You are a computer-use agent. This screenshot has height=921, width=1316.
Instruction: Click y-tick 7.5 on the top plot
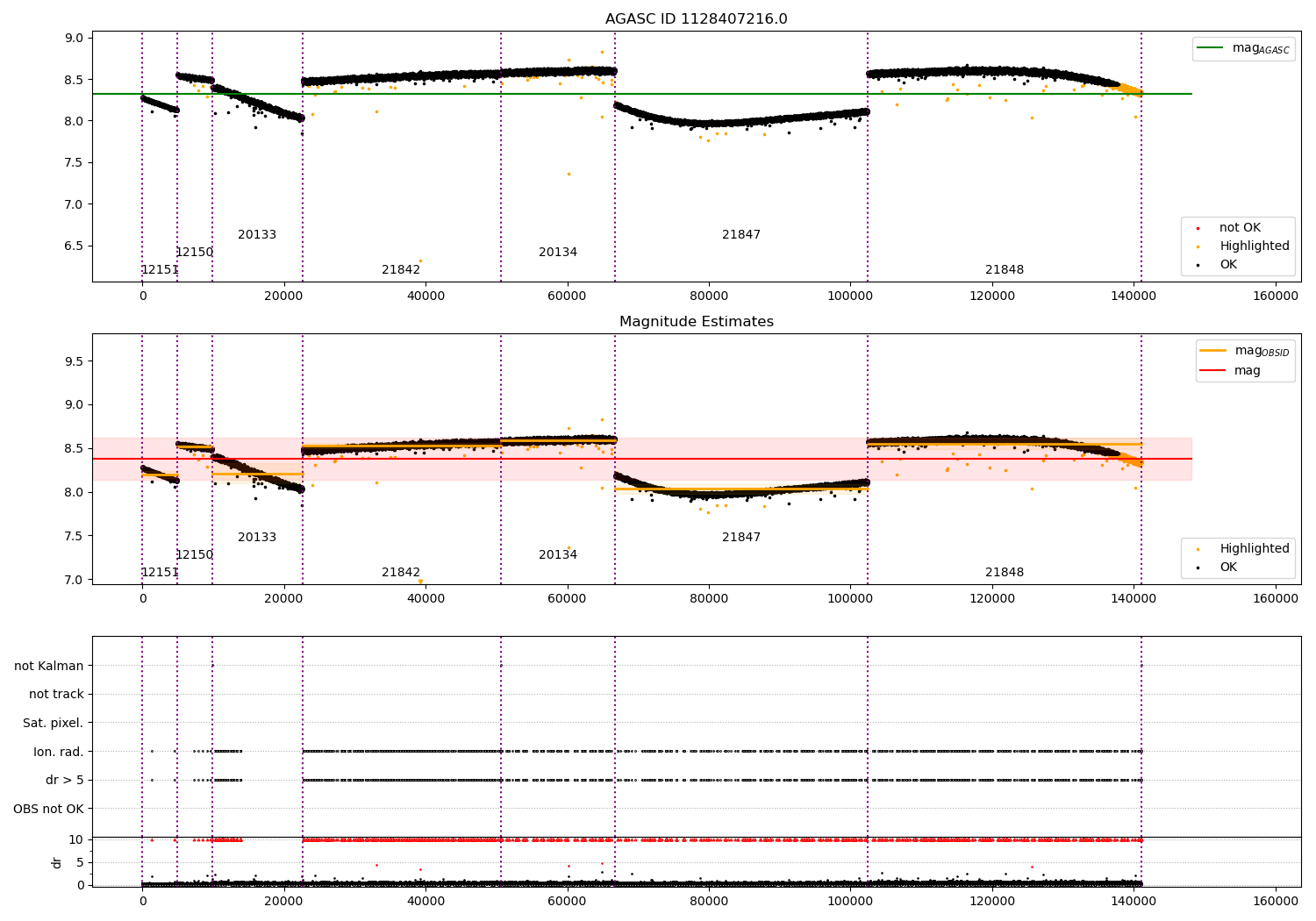tap(75, 162)
